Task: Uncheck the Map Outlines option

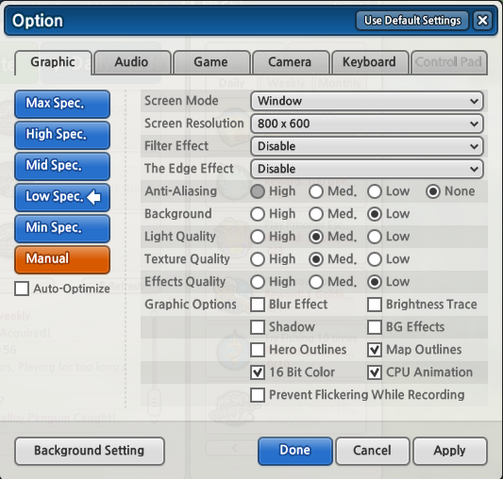Action: 374,350
